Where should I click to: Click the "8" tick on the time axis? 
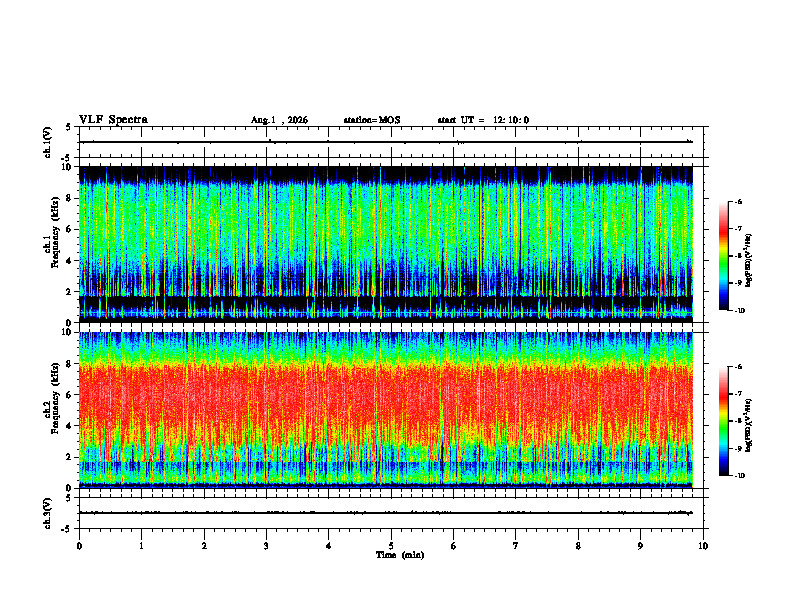[578, 546]
